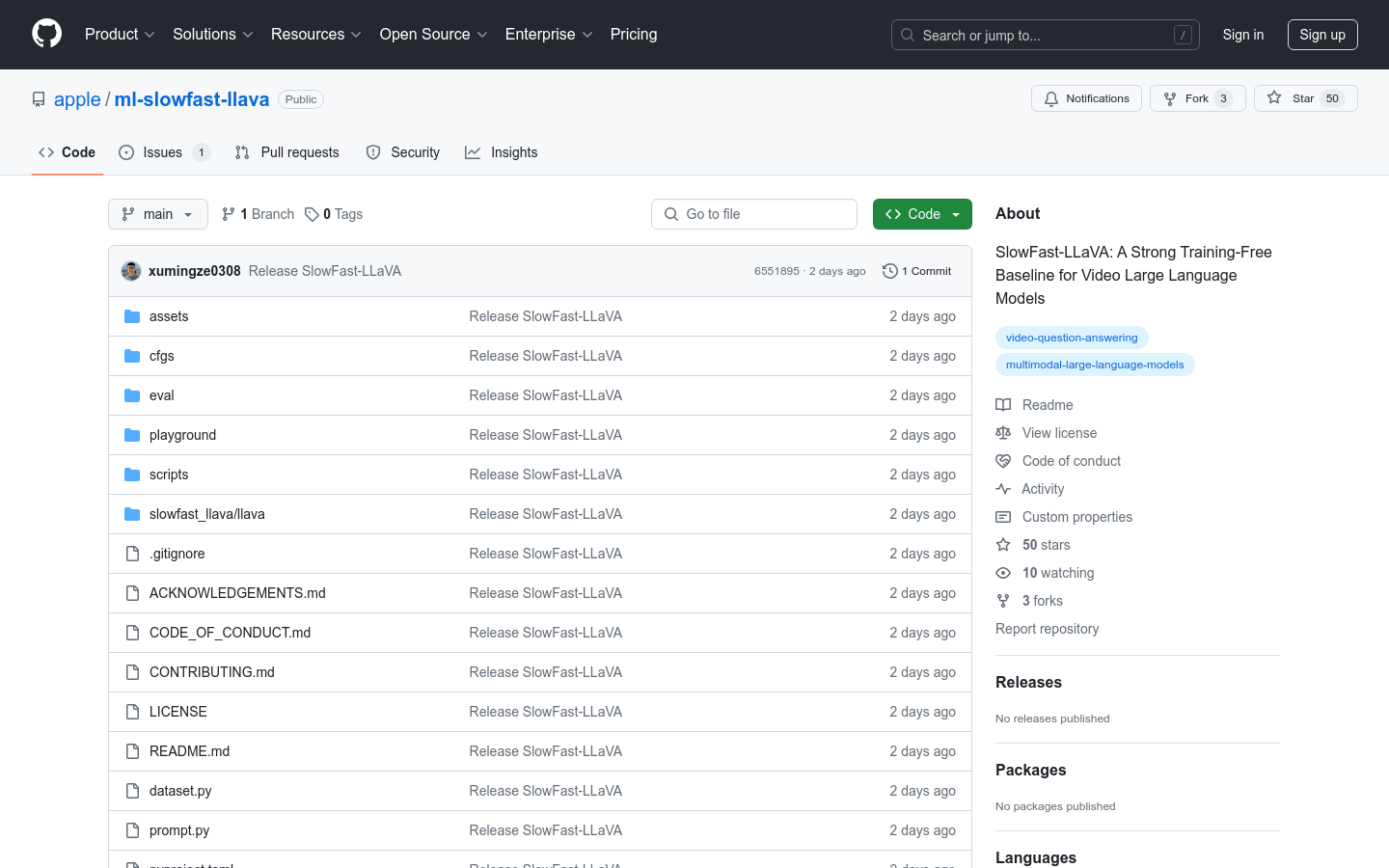This screenshot has height=868, width=1389.
Task: Click the search or jump to field
Action: [1046, 35]
